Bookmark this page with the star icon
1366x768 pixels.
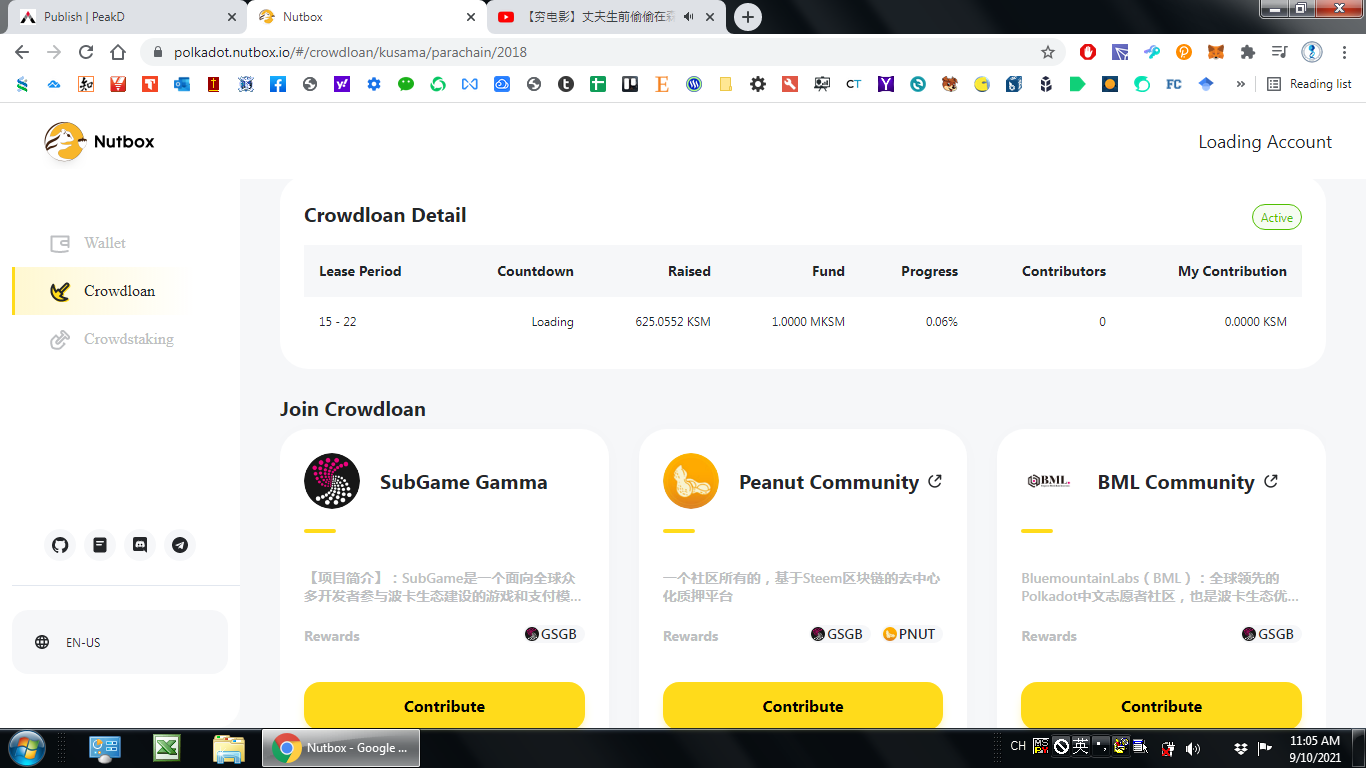1048,52
